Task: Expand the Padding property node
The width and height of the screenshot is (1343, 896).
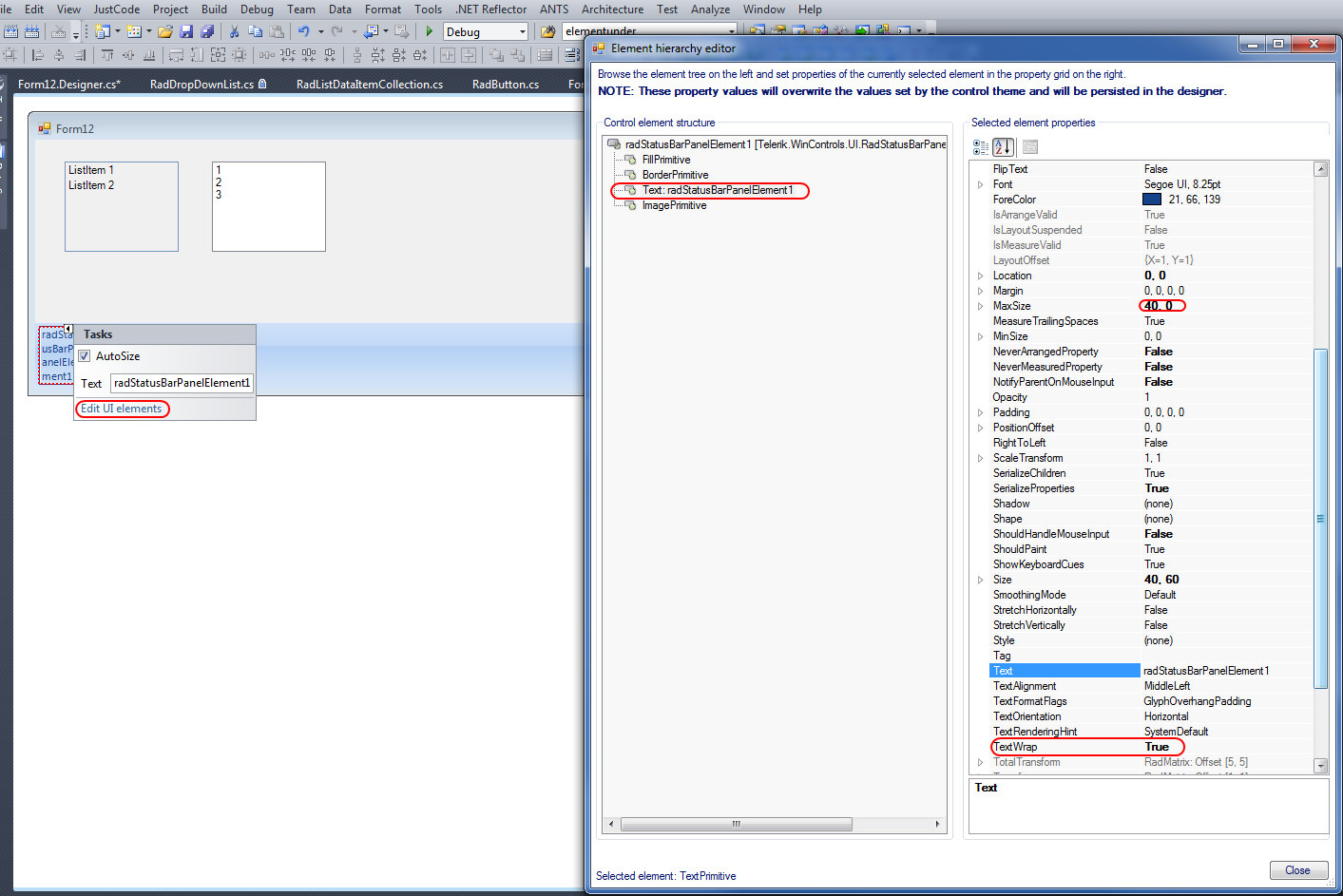Action: click(980, 412)
